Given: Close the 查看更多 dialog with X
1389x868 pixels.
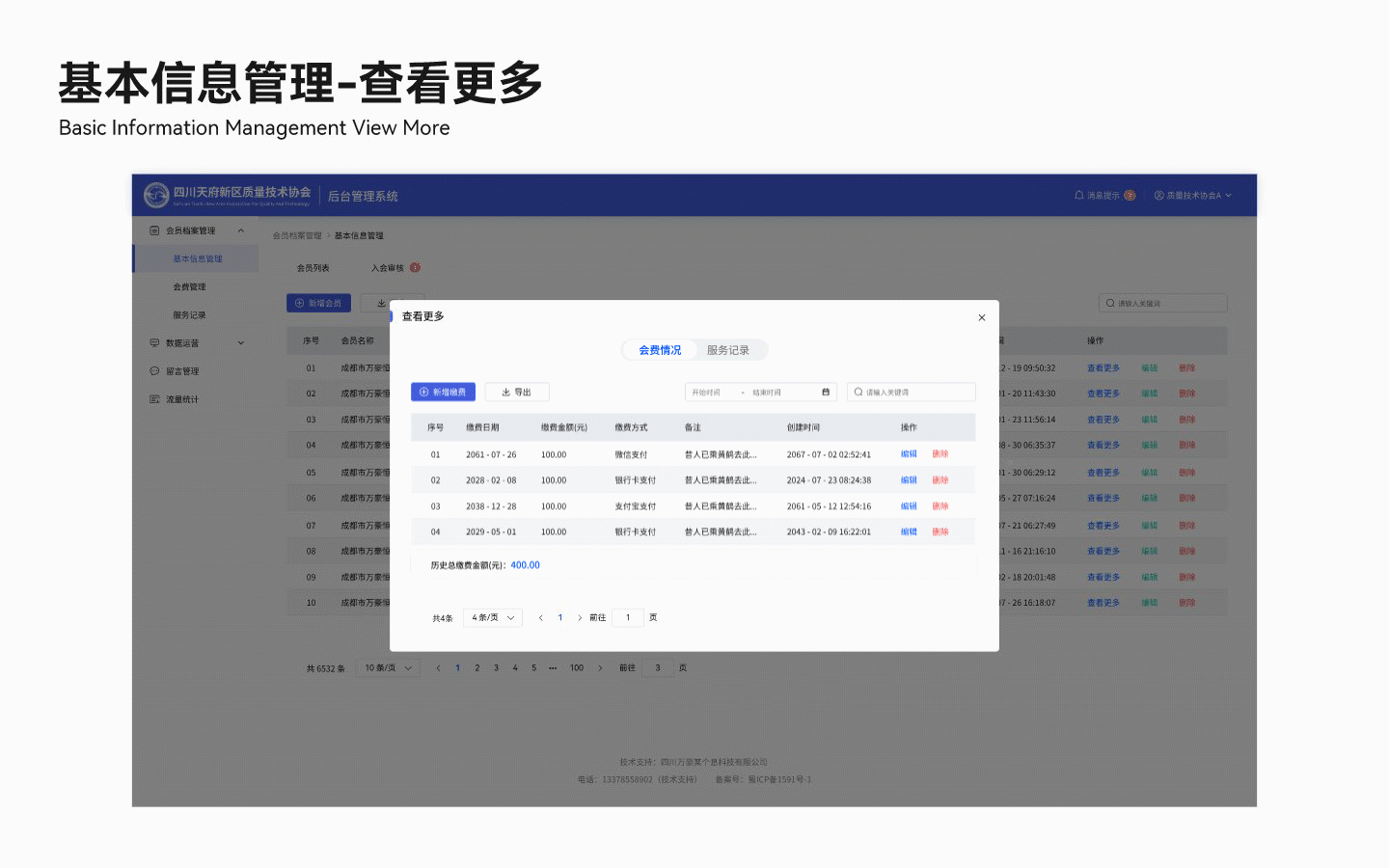Looking at the screenshot, I should (982, 317).
